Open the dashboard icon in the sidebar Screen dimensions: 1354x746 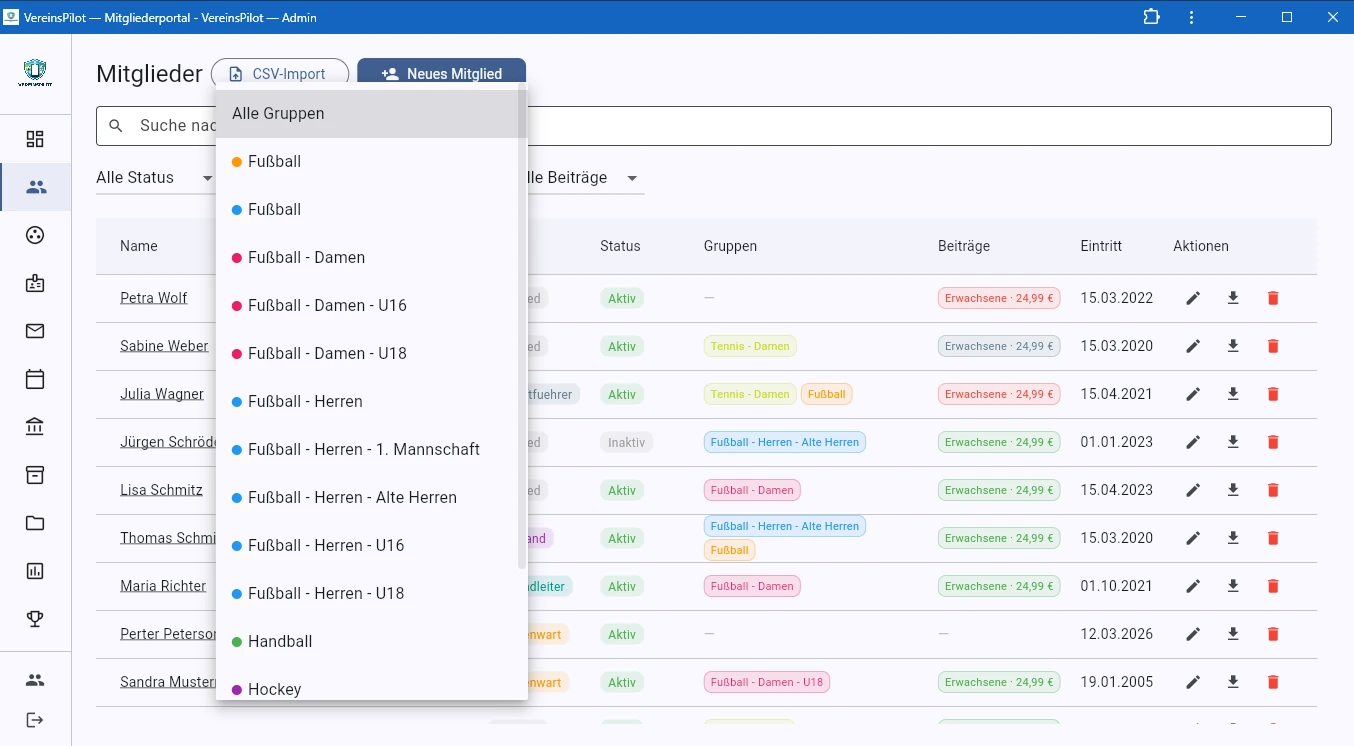[35, 139]
